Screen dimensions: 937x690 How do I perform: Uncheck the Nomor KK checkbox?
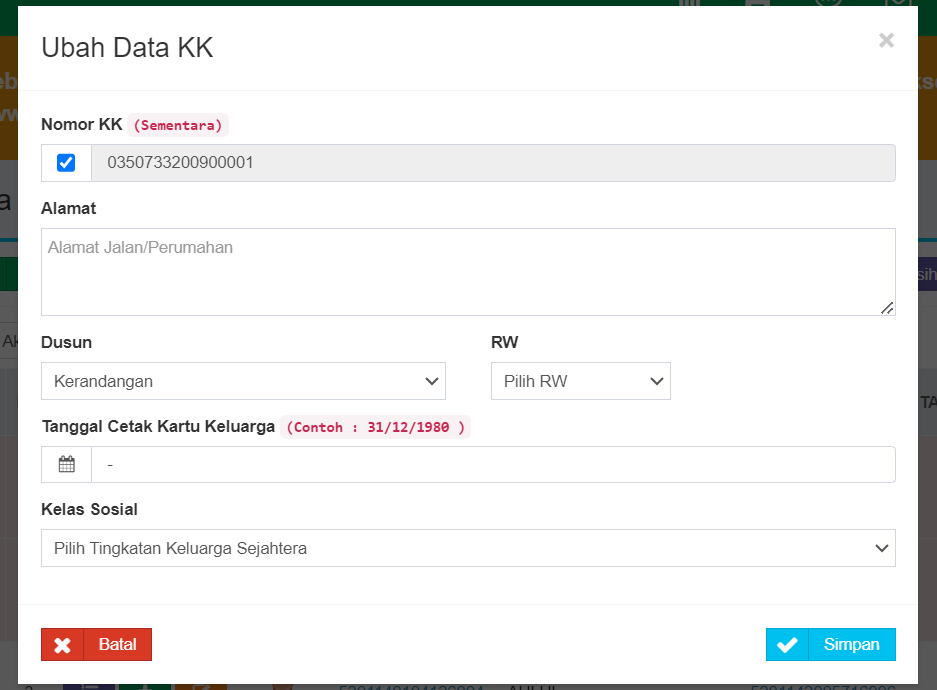(65, 163)
